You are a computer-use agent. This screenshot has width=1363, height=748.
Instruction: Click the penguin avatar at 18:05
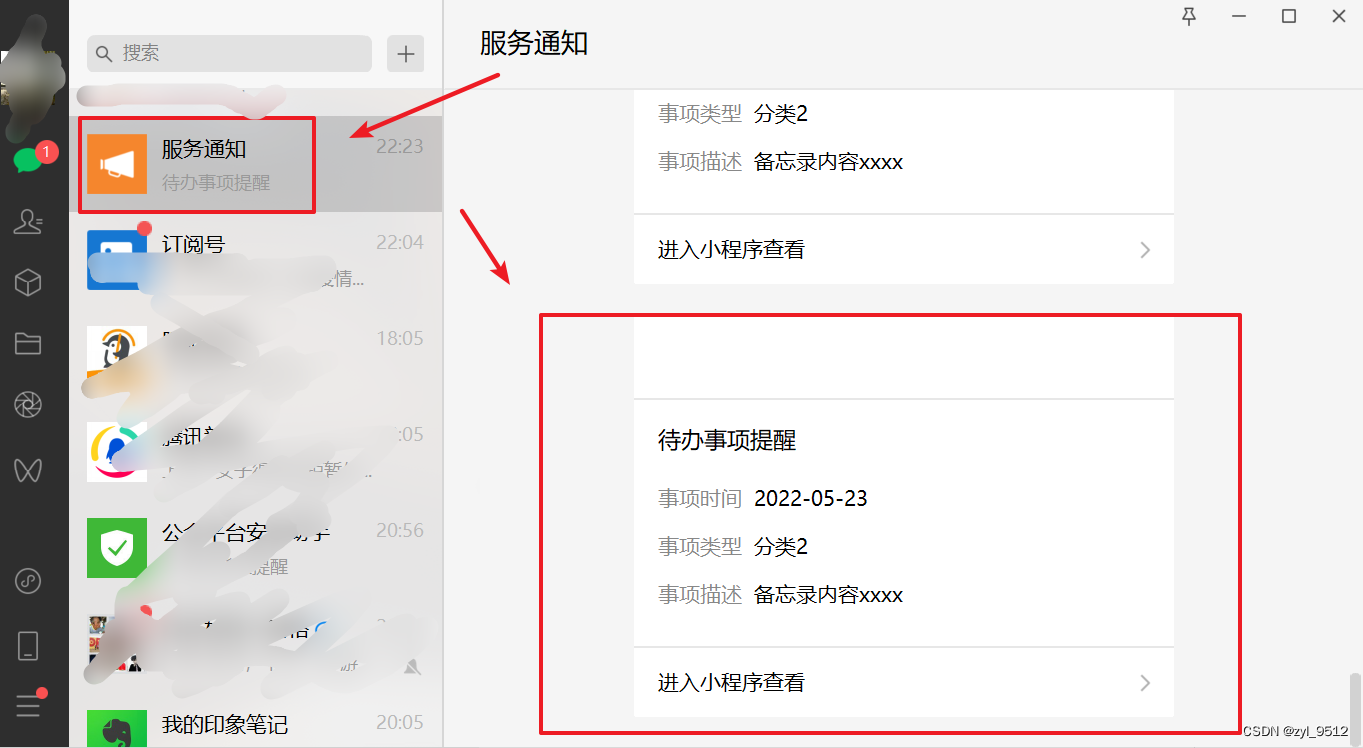[x=116, y=355]
